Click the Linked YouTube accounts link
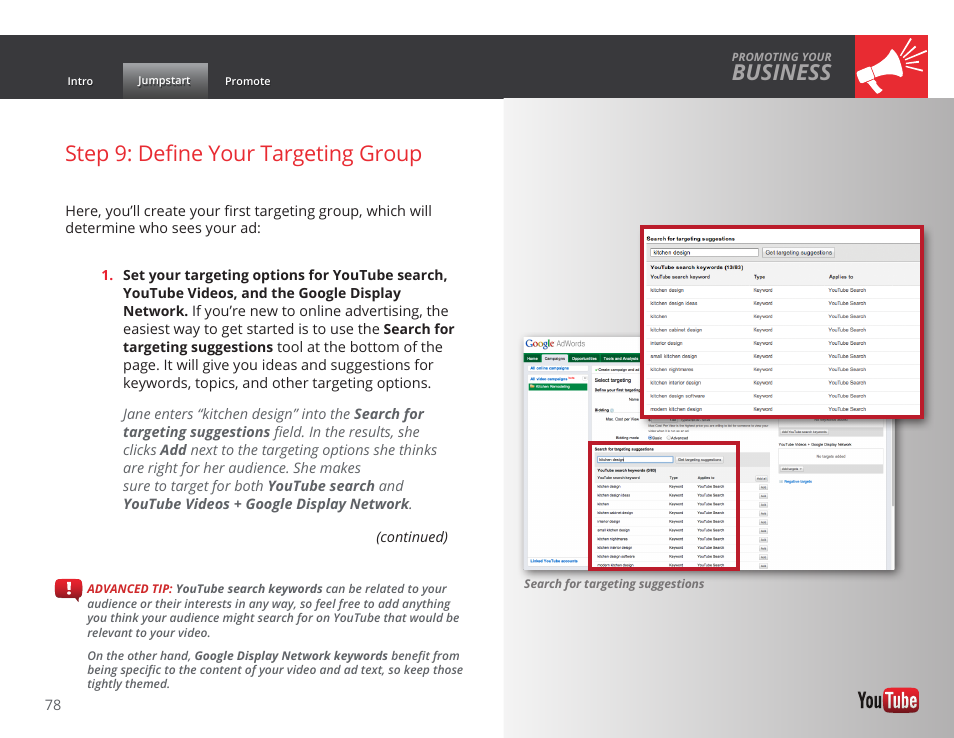 click(x=554, y=561)
